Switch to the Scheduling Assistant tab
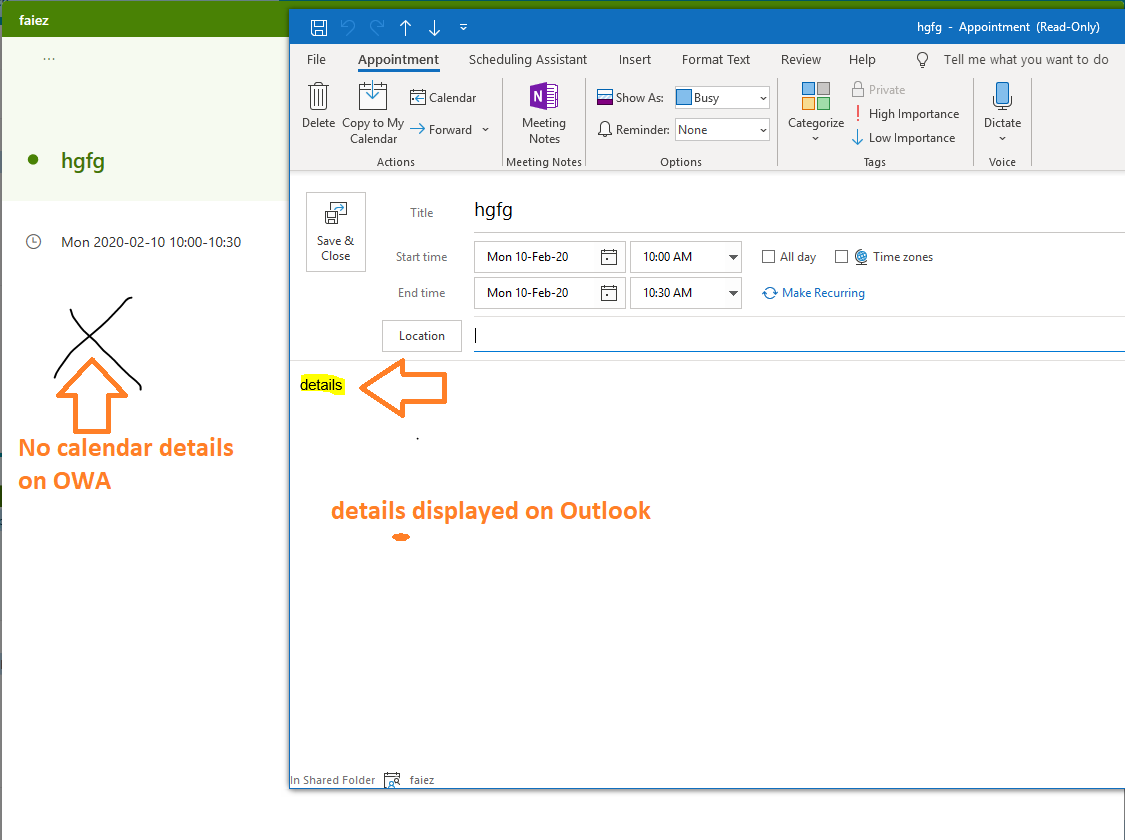1125x840 pixels. pyautogui.click(x=527, y=59)
